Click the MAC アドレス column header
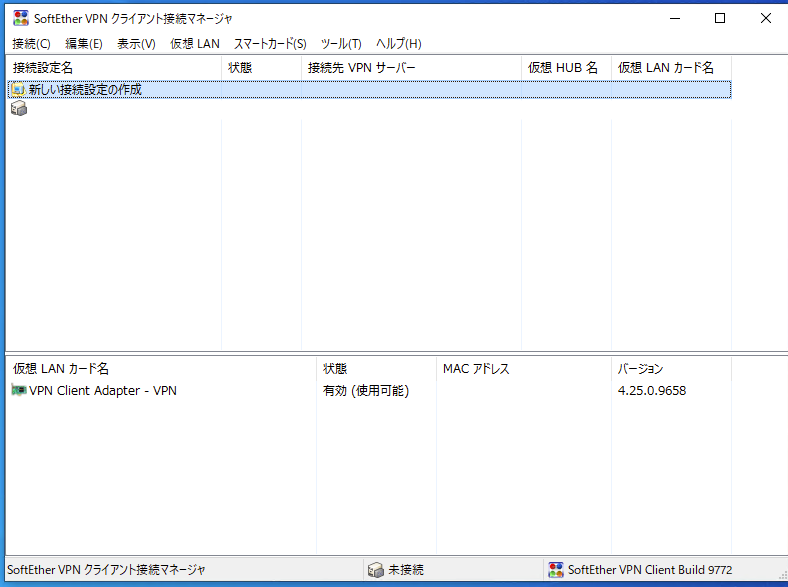 click(524, 369)
